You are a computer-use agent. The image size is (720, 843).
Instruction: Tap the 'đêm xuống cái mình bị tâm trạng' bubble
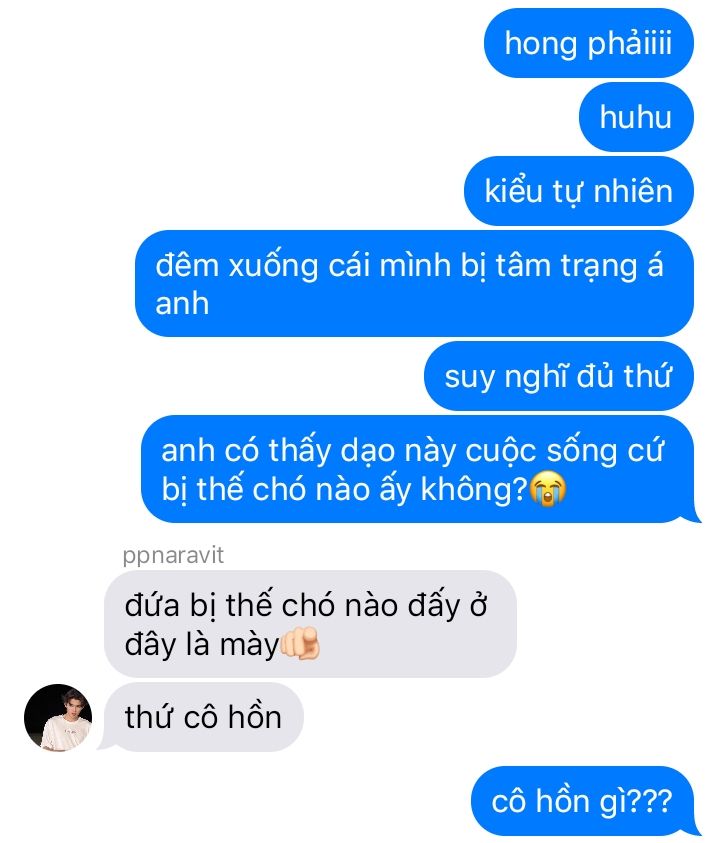point(414,283)
